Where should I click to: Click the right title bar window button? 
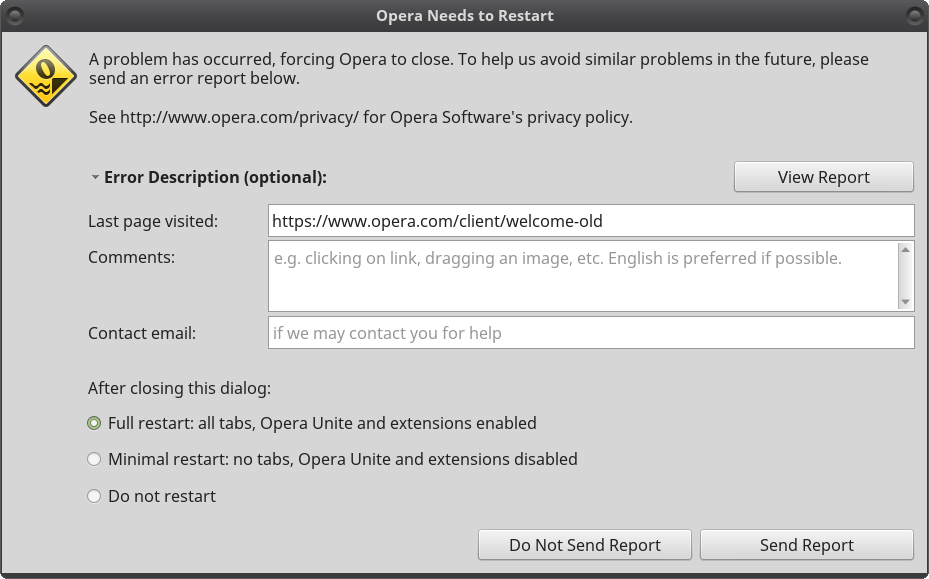point(915,15)
